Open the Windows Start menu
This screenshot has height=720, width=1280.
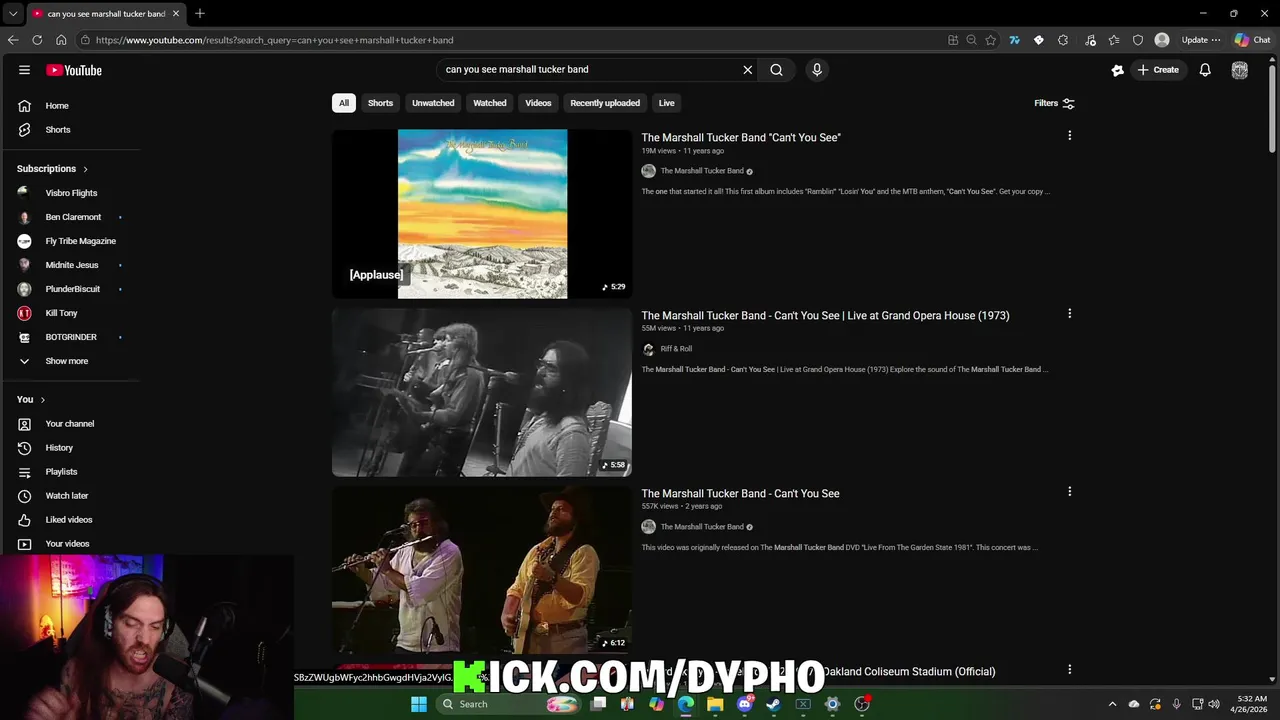419,704
